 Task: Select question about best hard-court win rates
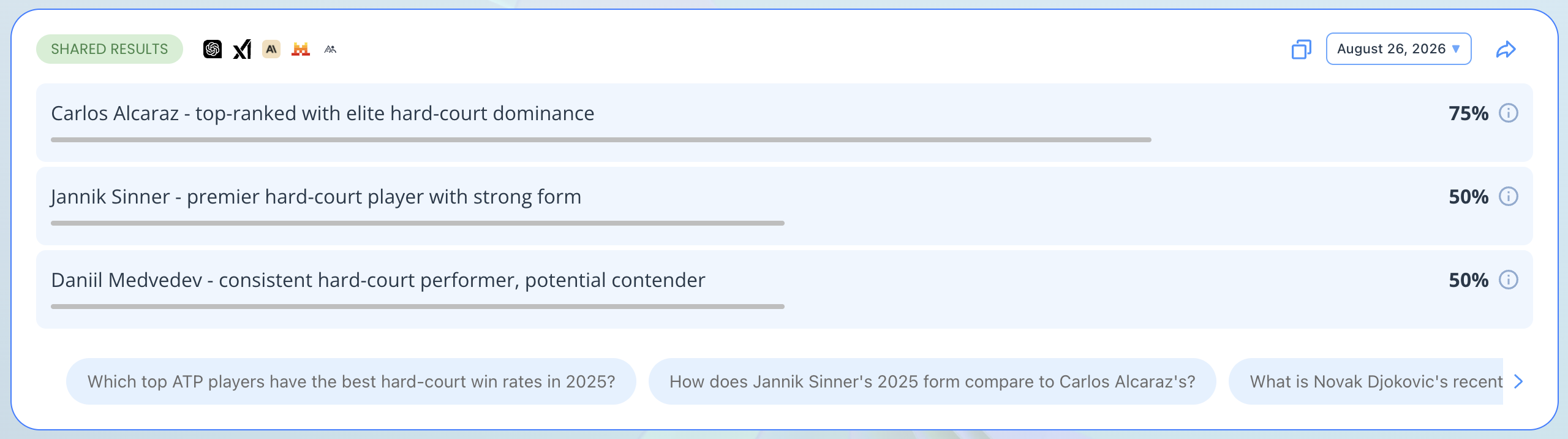pos(351,381)
